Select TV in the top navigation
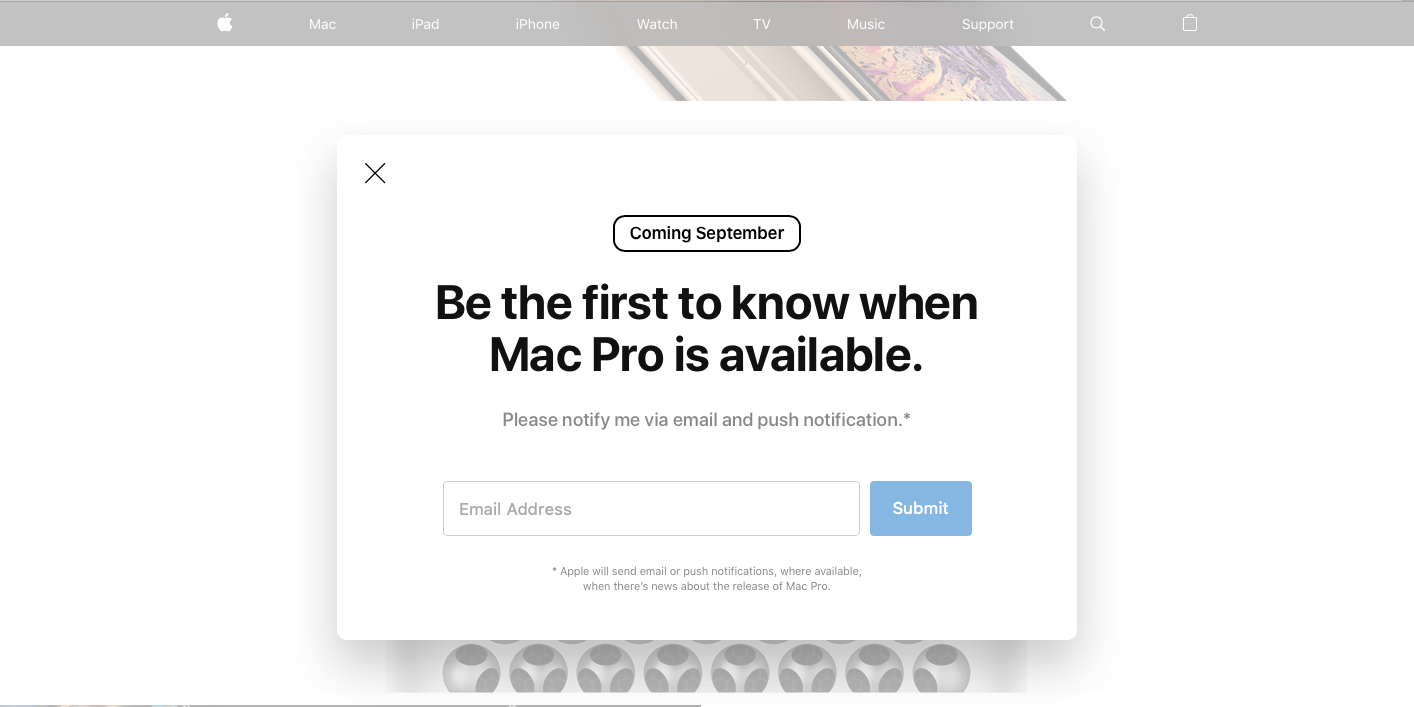This screenshot has height=707, width=1414. coord(762,24)
